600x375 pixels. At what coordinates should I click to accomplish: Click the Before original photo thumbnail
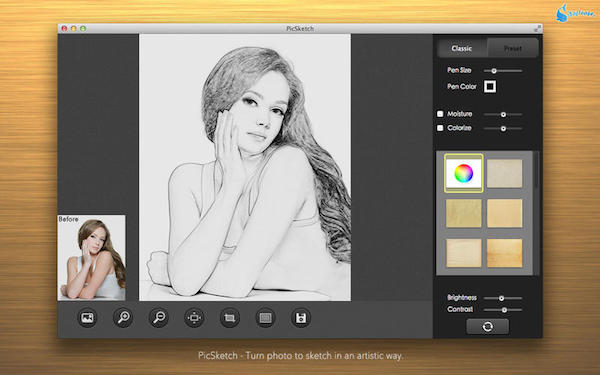tap(91, 257)
